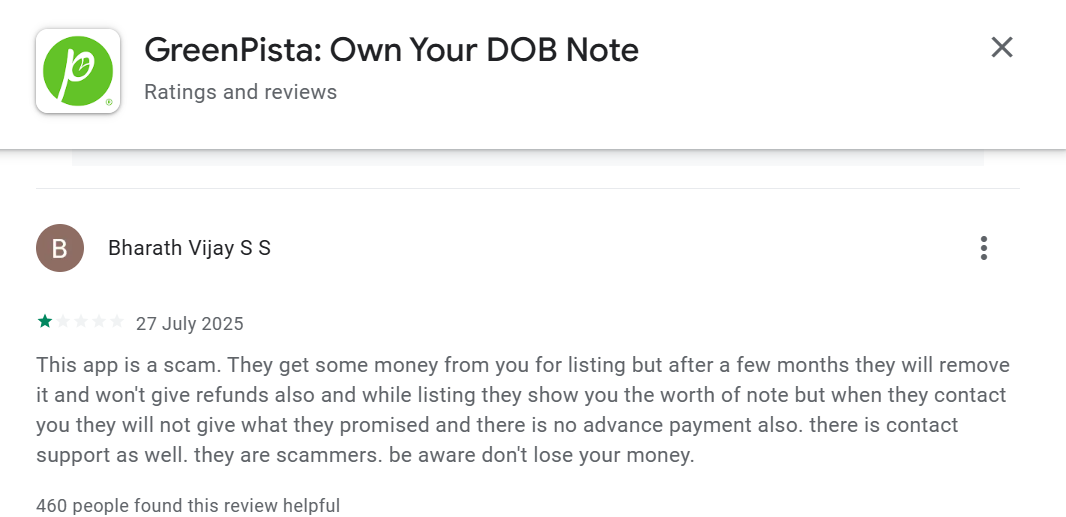This screenshot has width=1066, height=517.
Task: Click the review line starting "support as well"
Action: tap(365, 455)
